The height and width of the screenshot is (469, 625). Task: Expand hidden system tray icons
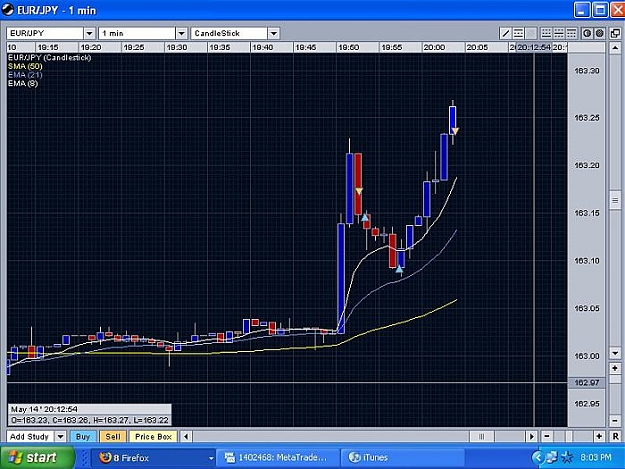coord(538,457)
